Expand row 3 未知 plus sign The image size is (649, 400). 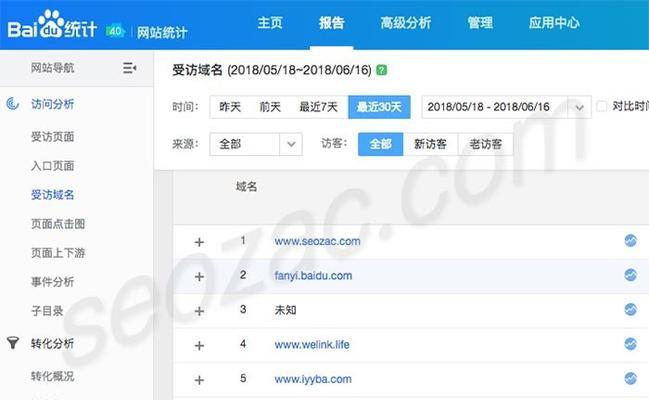tap(199, 311)
